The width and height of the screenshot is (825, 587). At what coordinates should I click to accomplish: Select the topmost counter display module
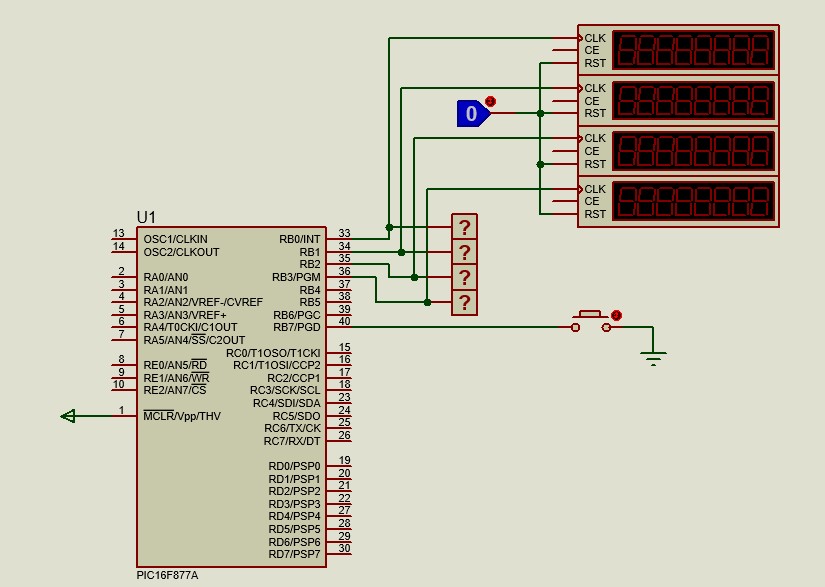tap(678, 50)
